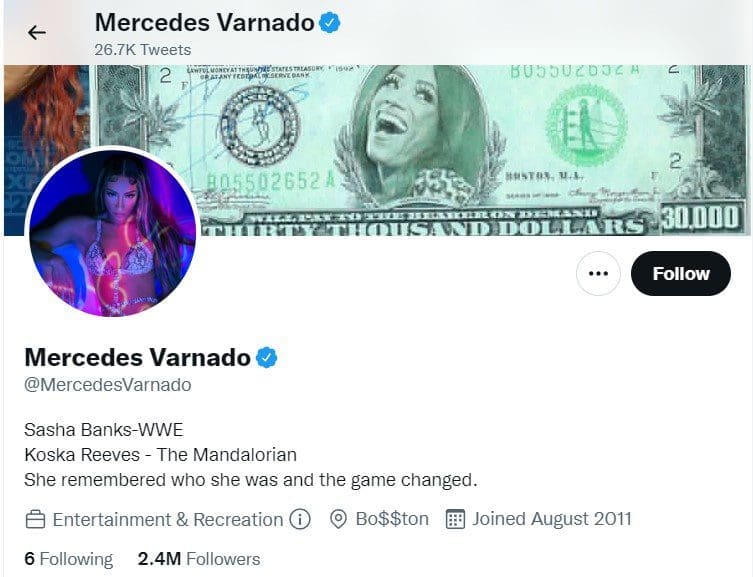Open the circular profile picture

pos(112,233)
